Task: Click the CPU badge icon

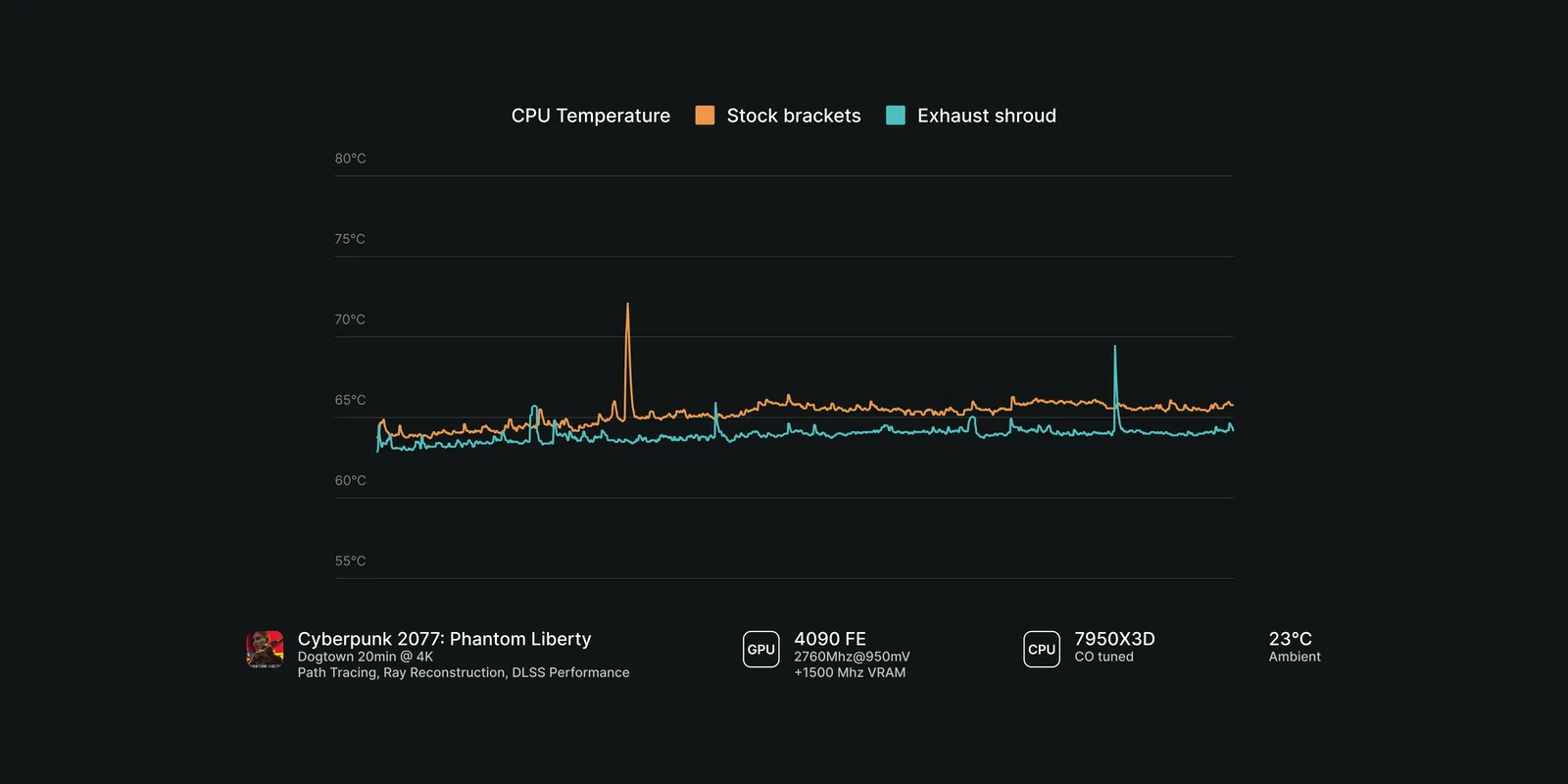Action: pos(1042,649)
